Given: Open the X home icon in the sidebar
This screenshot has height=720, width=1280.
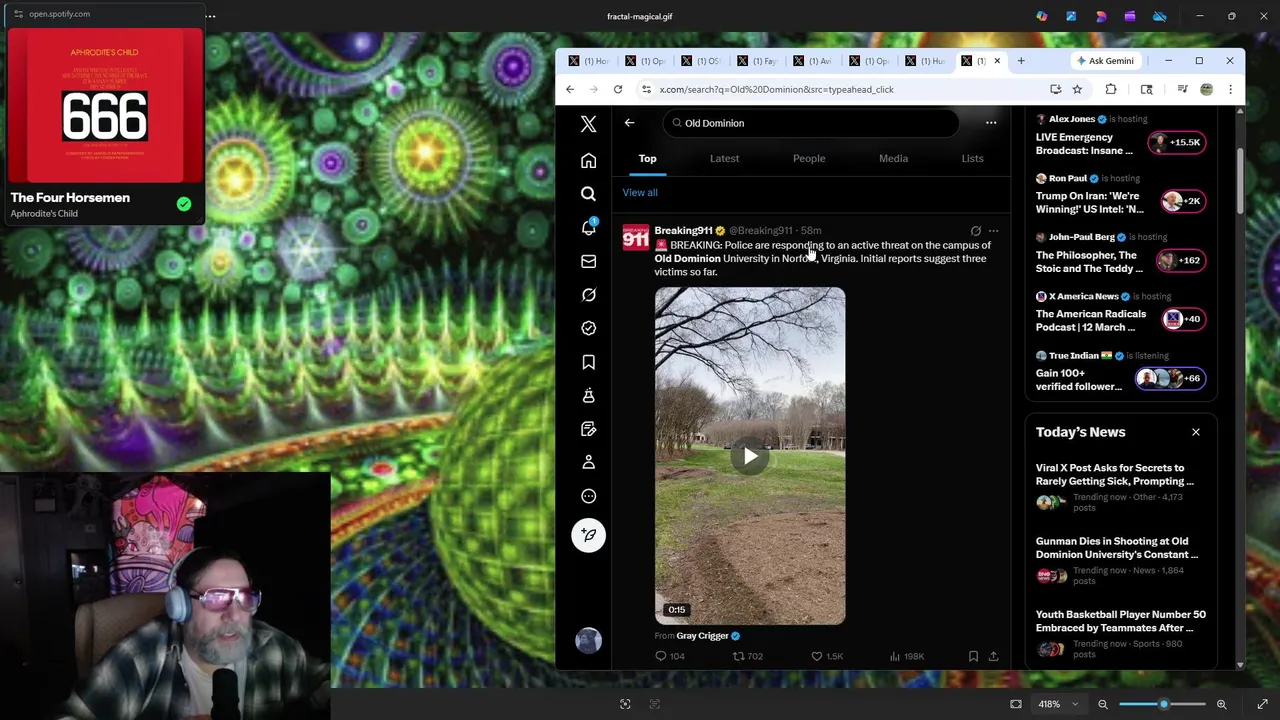Looking at the screenshot, I should (588, 161).
